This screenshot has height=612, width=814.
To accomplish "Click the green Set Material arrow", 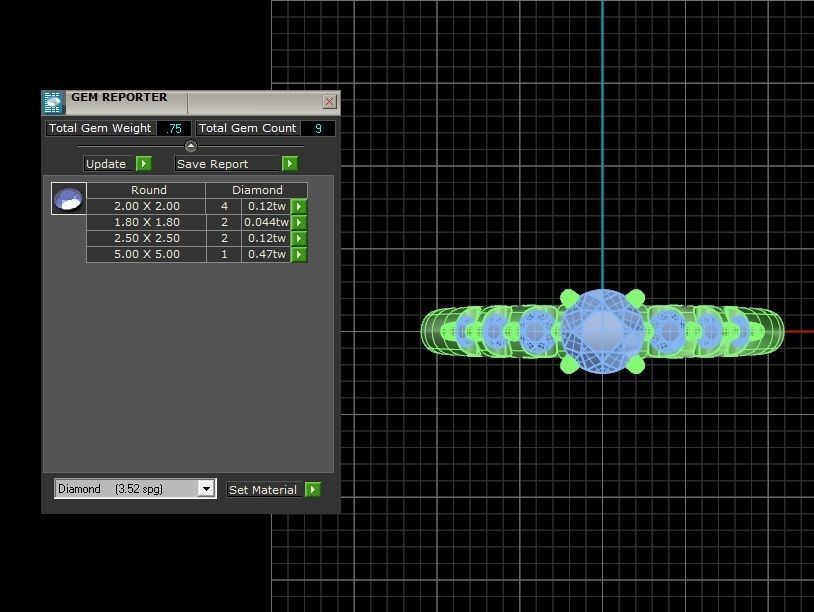I will [x=313, y=489].
